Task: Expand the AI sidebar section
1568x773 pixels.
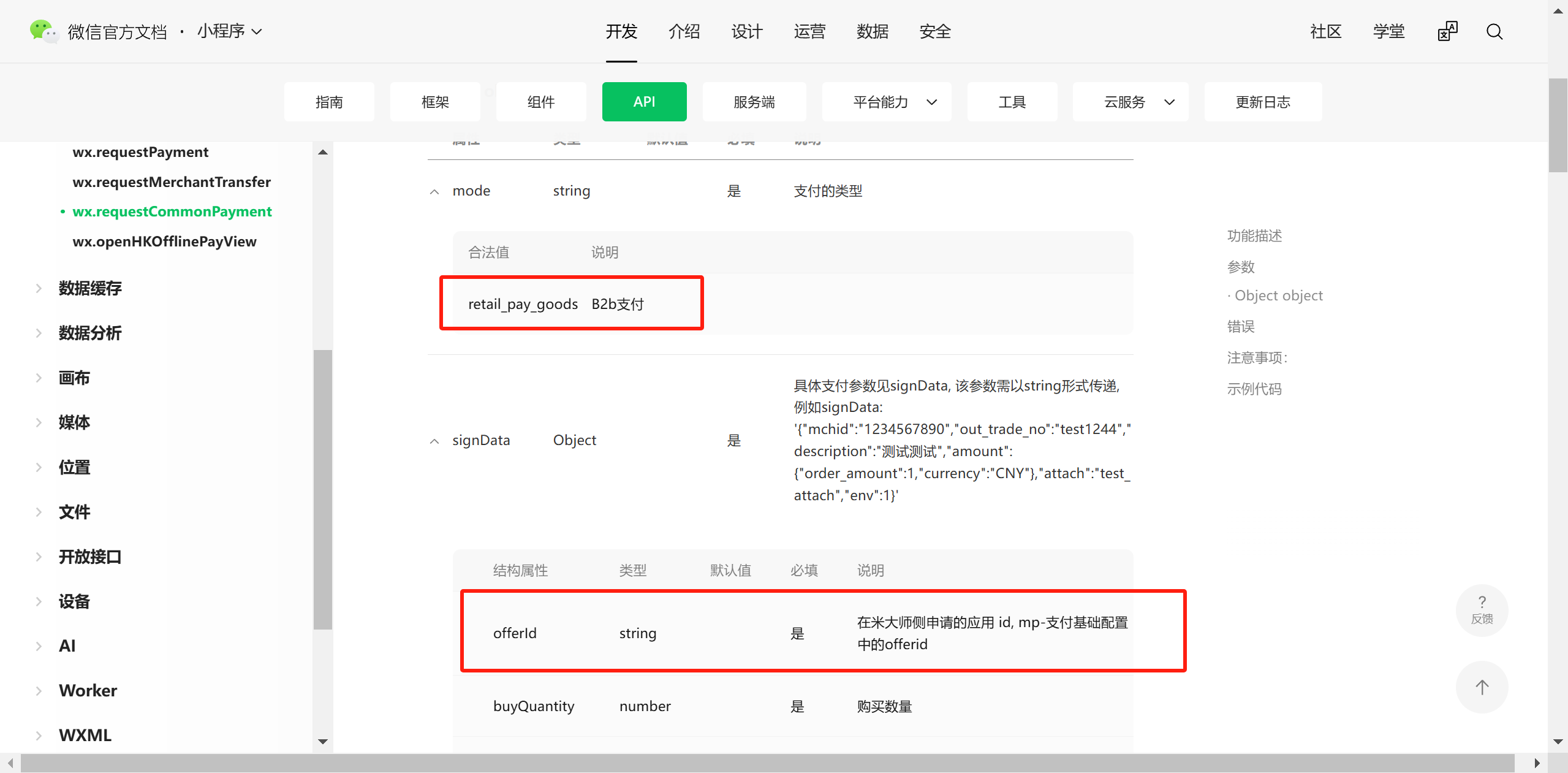Action: tap(39, 646)
